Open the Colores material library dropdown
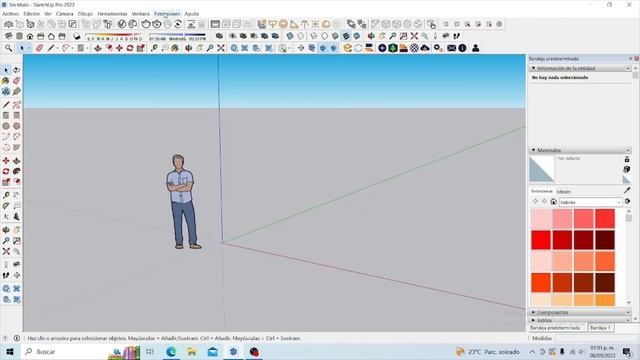This screenshot has width=640, height=360. (590, 202)
